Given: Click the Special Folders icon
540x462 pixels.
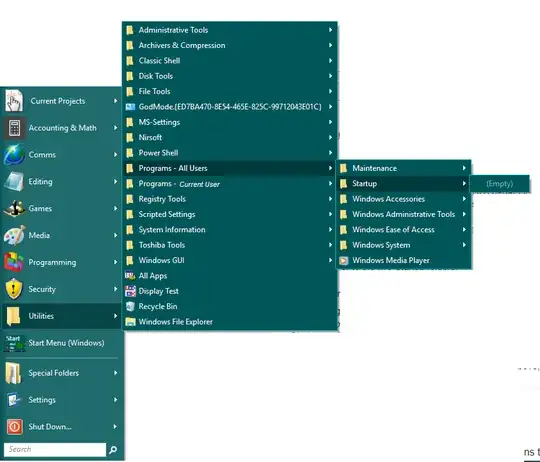Looking at the screenshot, I should pyautogui.click(x=13, y=373).
